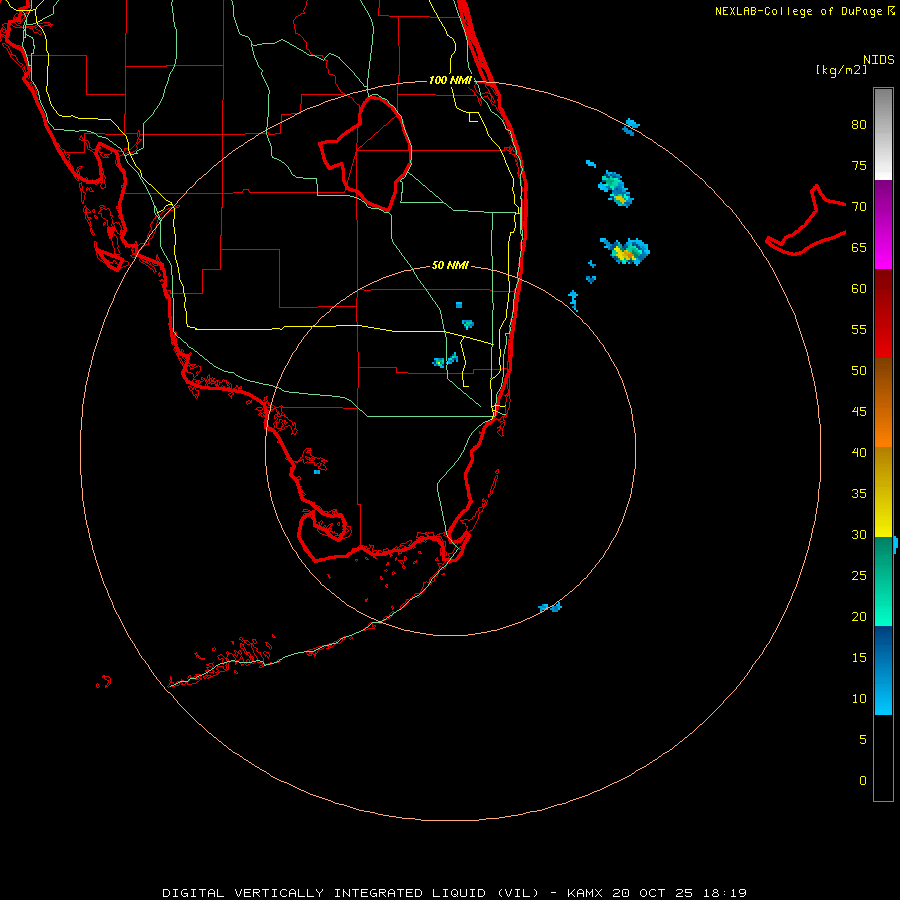Select the 35 value on the color scale
This screenshot has height=900, width=900.
tap(859, 494)
